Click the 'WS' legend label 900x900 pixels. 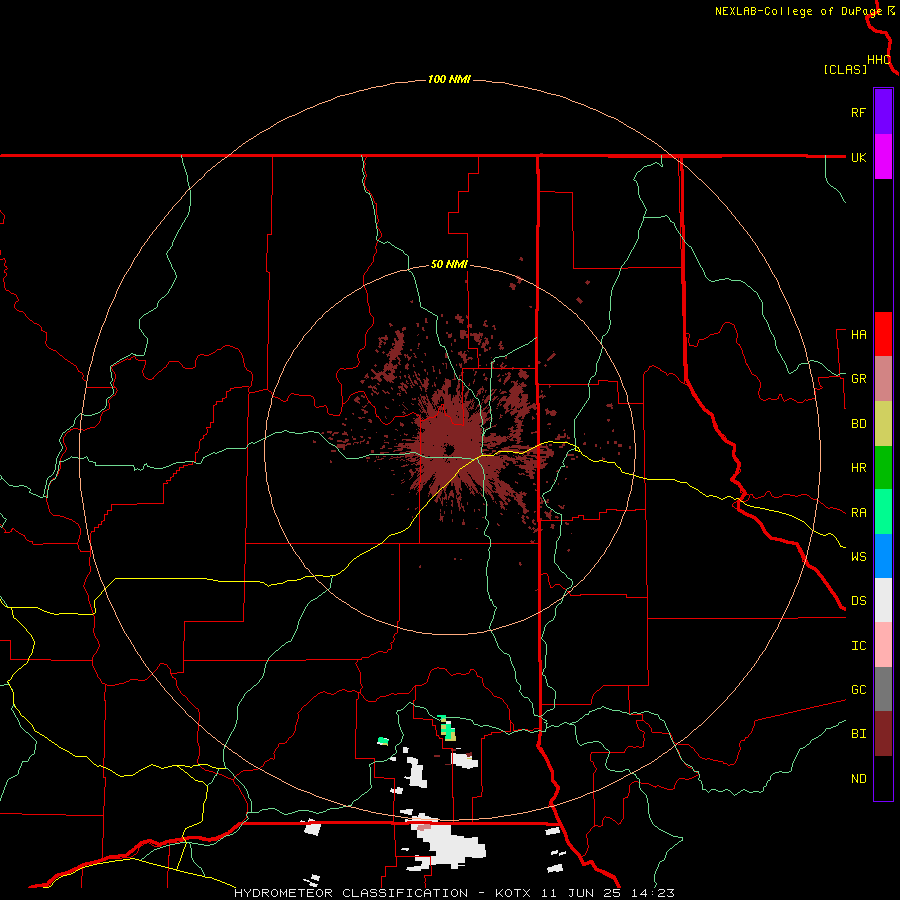tap(858, 556)
